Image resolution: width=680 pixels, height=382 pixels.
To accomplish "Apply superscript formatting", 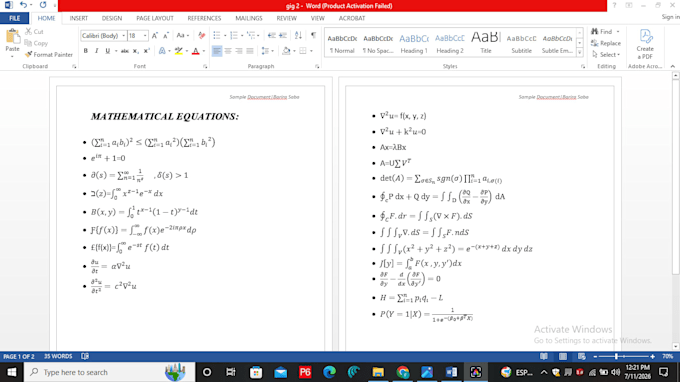I will (147, 51).
